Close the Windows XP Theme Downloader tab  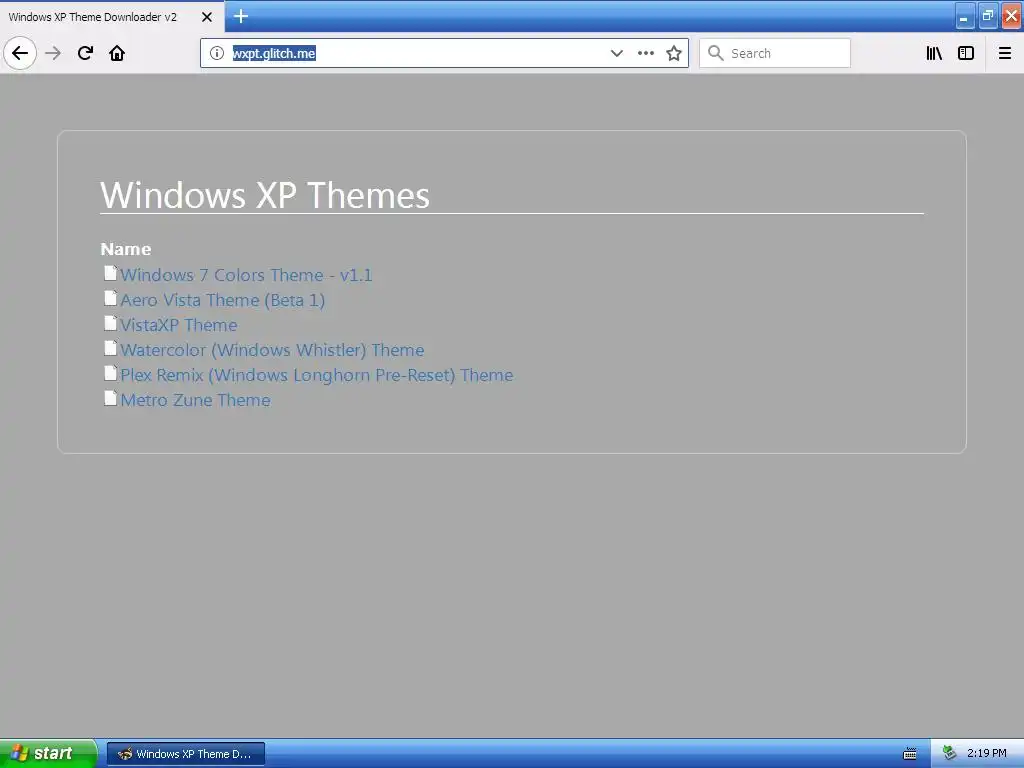coord(206,17)
